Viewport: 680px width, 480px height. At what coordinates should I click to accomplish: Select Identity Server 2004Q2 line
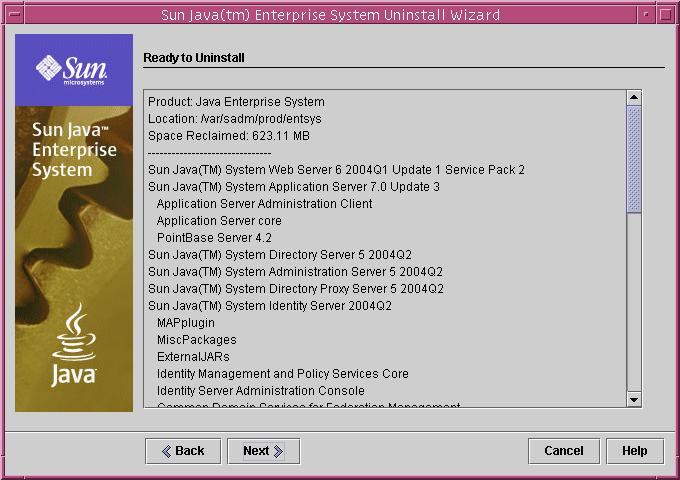tap(270, 306)
